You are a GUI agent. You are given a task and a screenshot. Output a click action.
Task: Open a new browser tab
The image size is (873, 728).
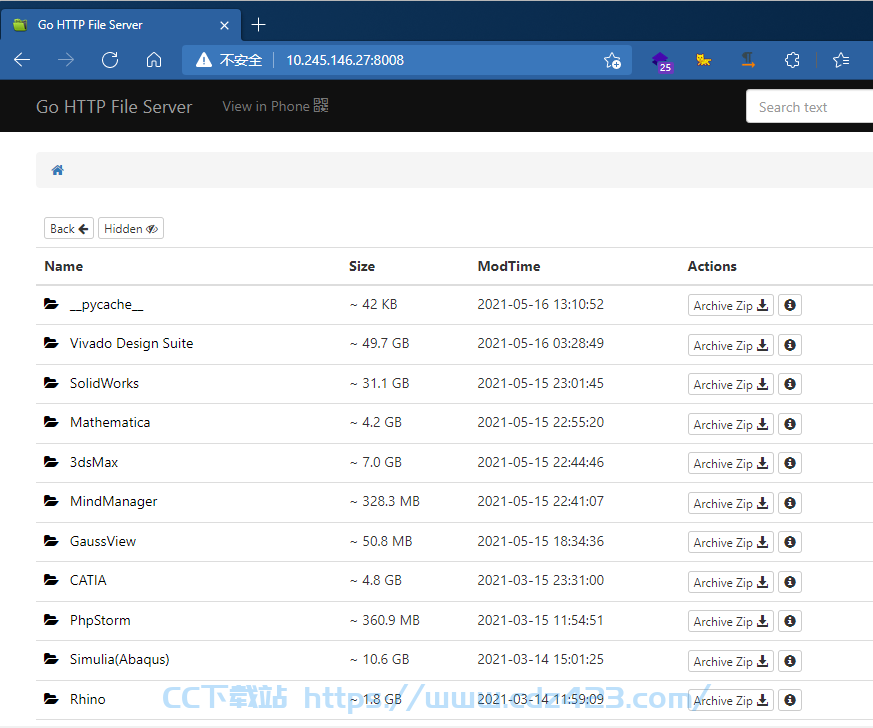click(258, 24)
